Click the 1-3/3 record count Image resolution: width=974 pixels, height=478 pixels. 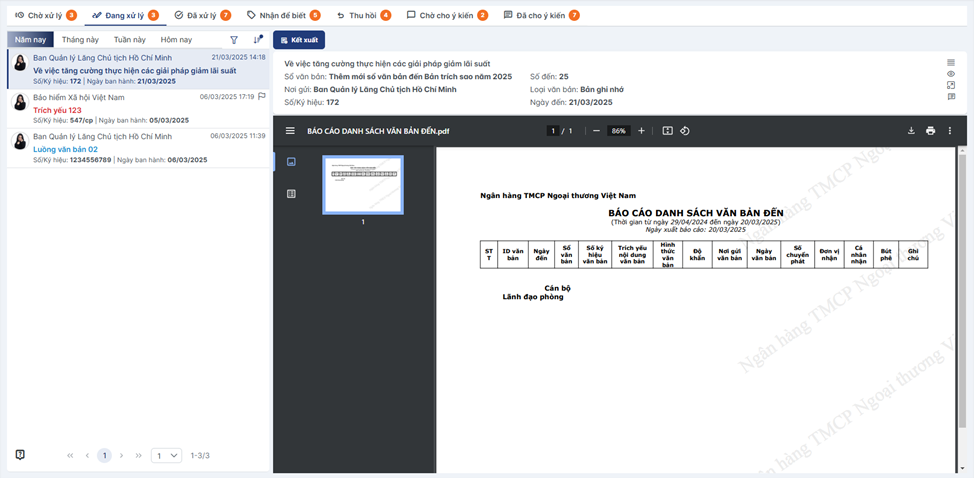[x=200, y=456]
